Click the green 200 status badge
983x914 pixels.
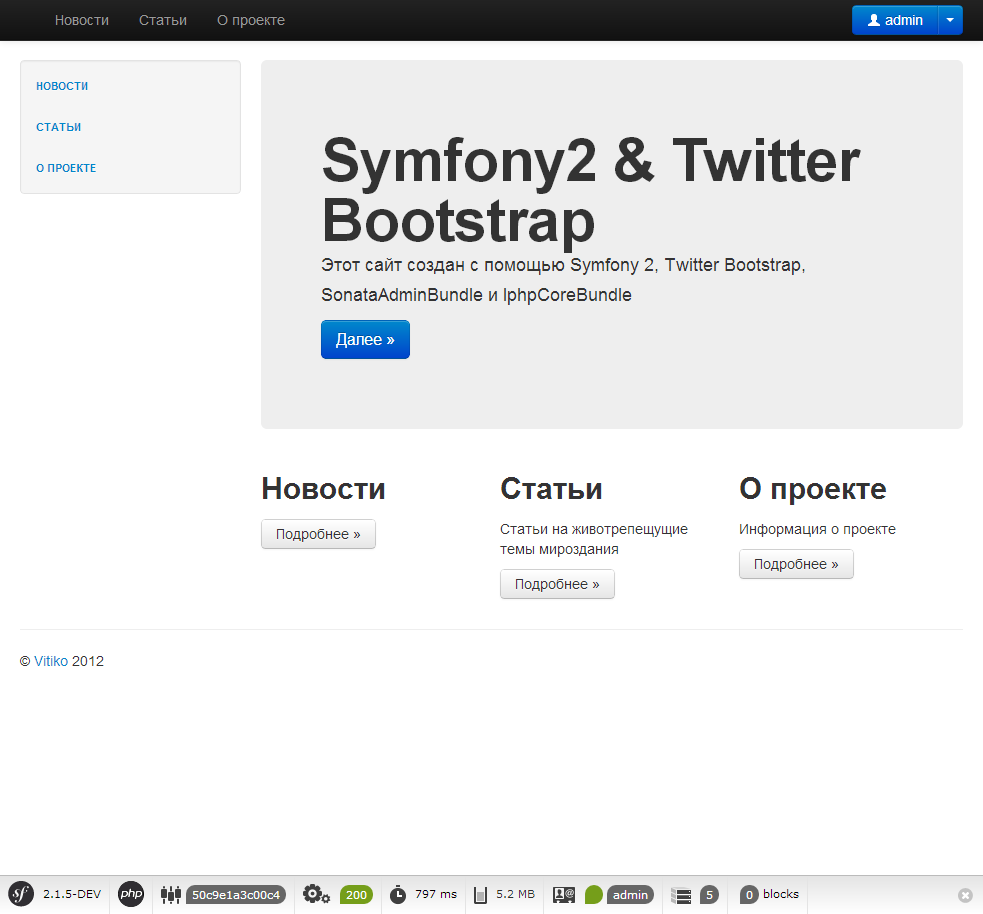point(356,895)
